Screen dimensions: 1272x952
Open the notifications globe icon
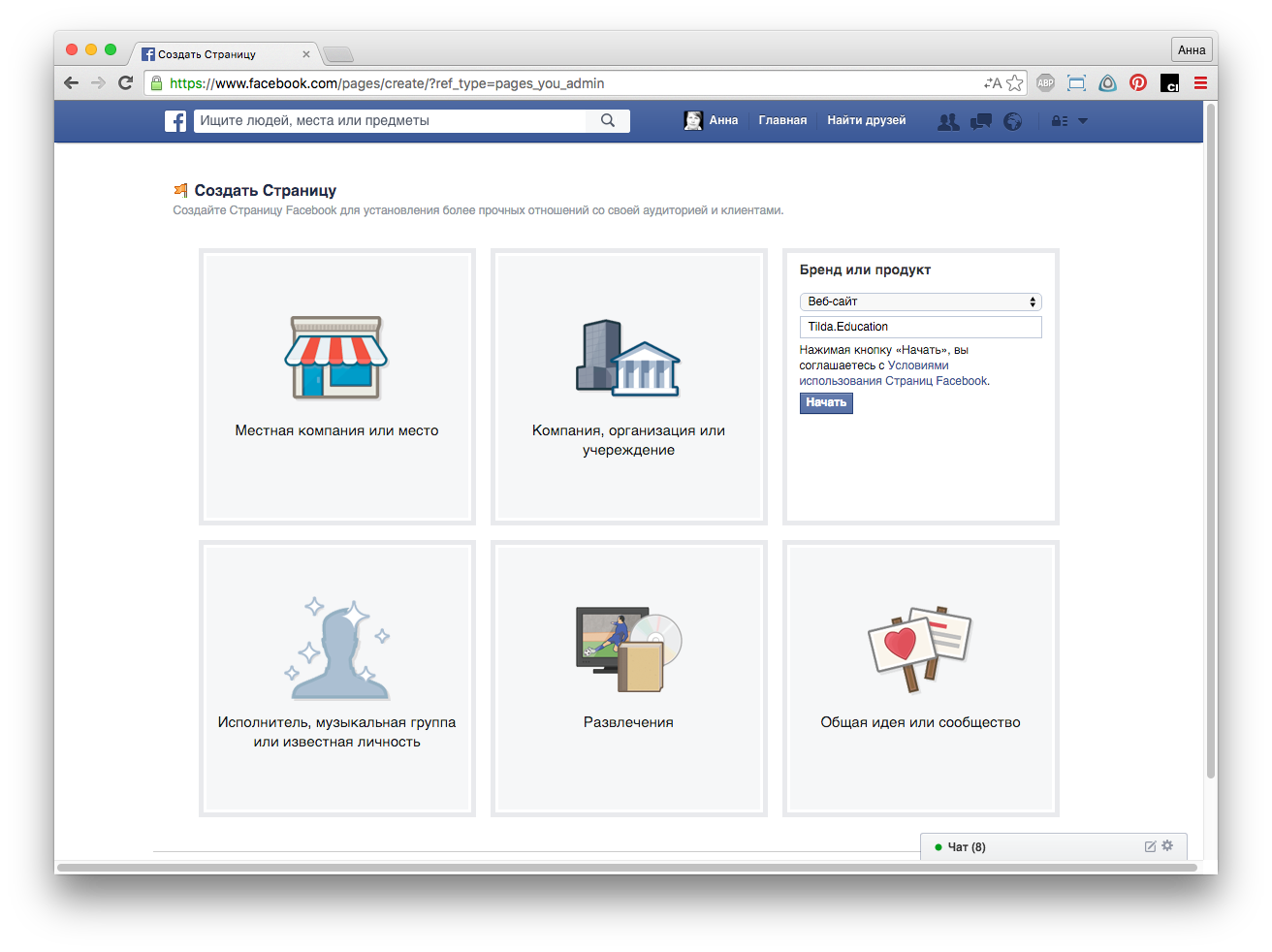click(1013, 121)
